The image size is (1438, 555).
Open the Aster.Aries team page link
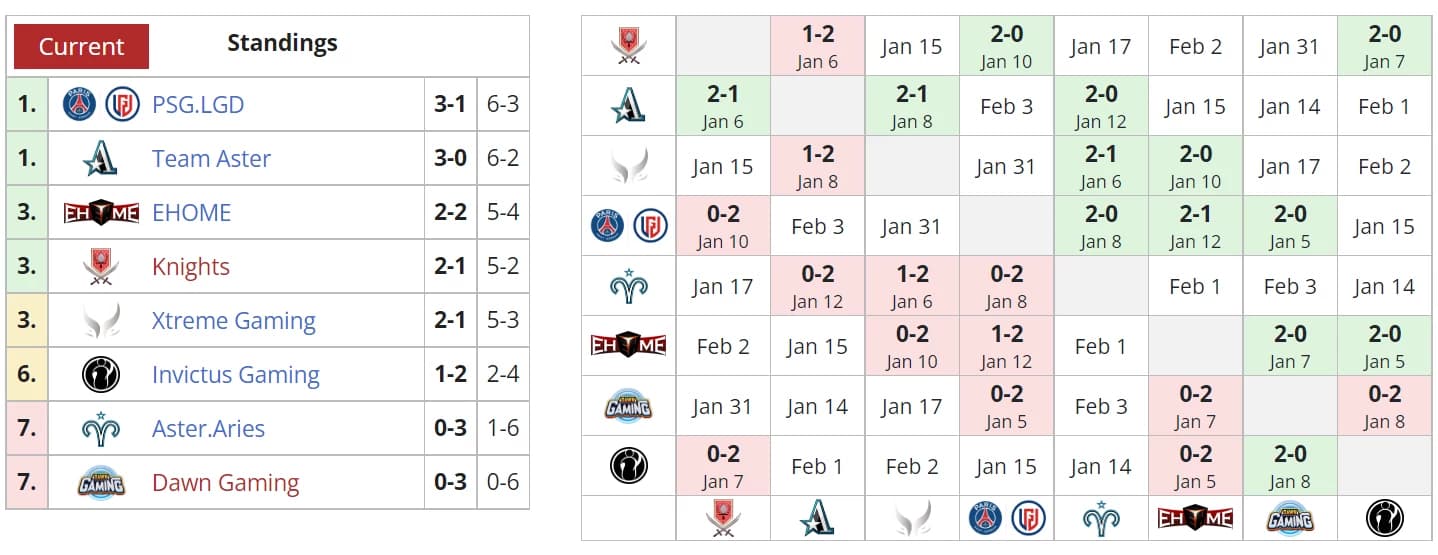pyautogui.click(x=208, y=429)
